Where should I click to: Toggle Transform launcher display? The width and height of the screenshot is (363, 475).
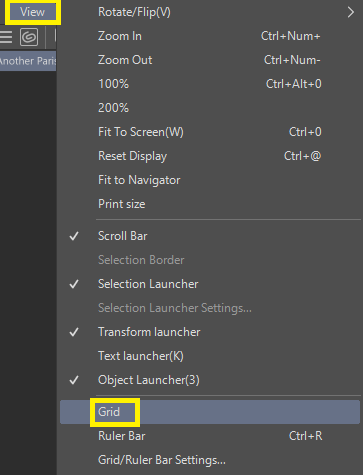210,332
